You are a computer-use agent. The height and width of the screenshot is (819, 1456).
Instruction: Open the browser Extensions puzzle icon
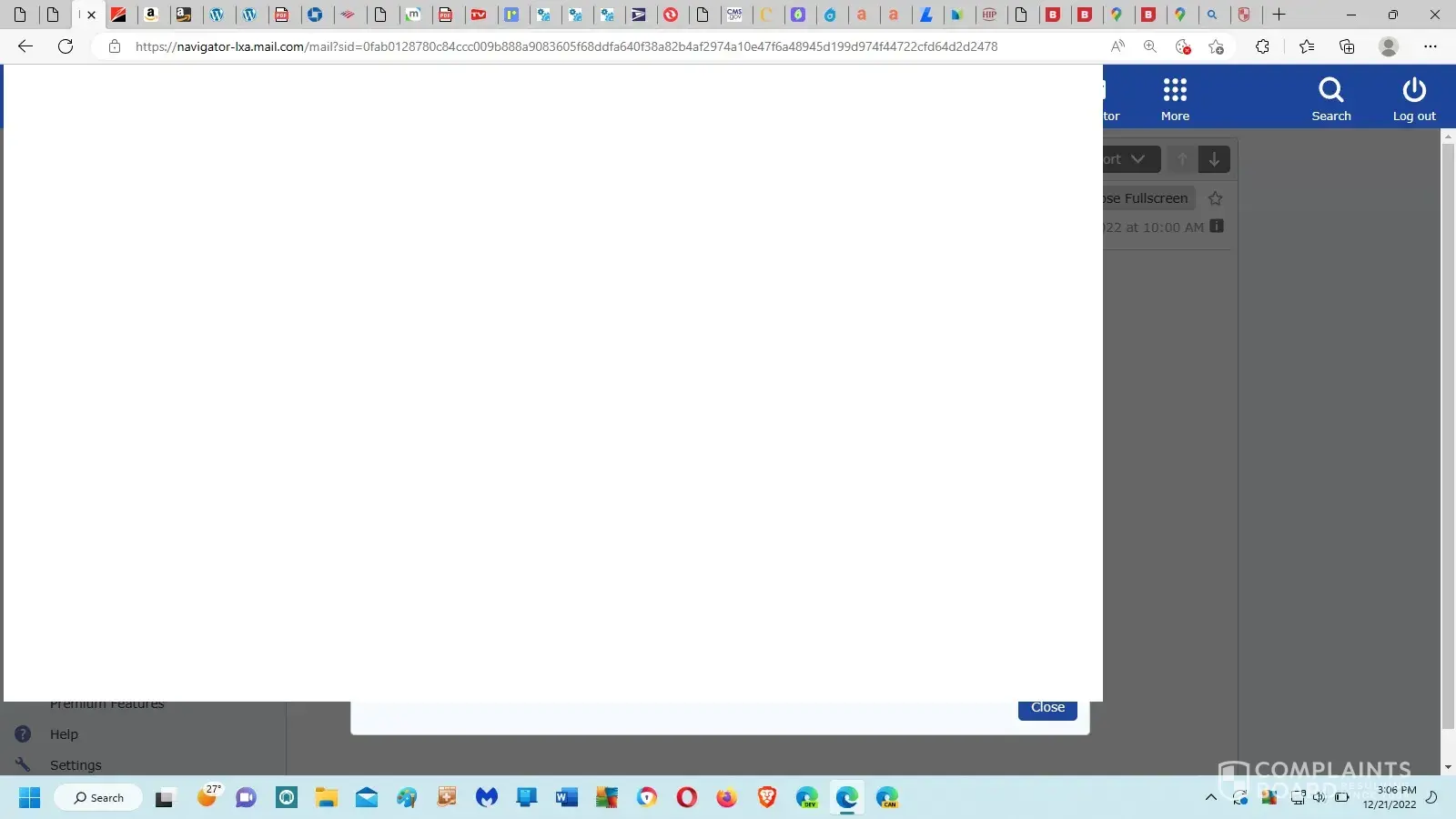click(1262, 46)
